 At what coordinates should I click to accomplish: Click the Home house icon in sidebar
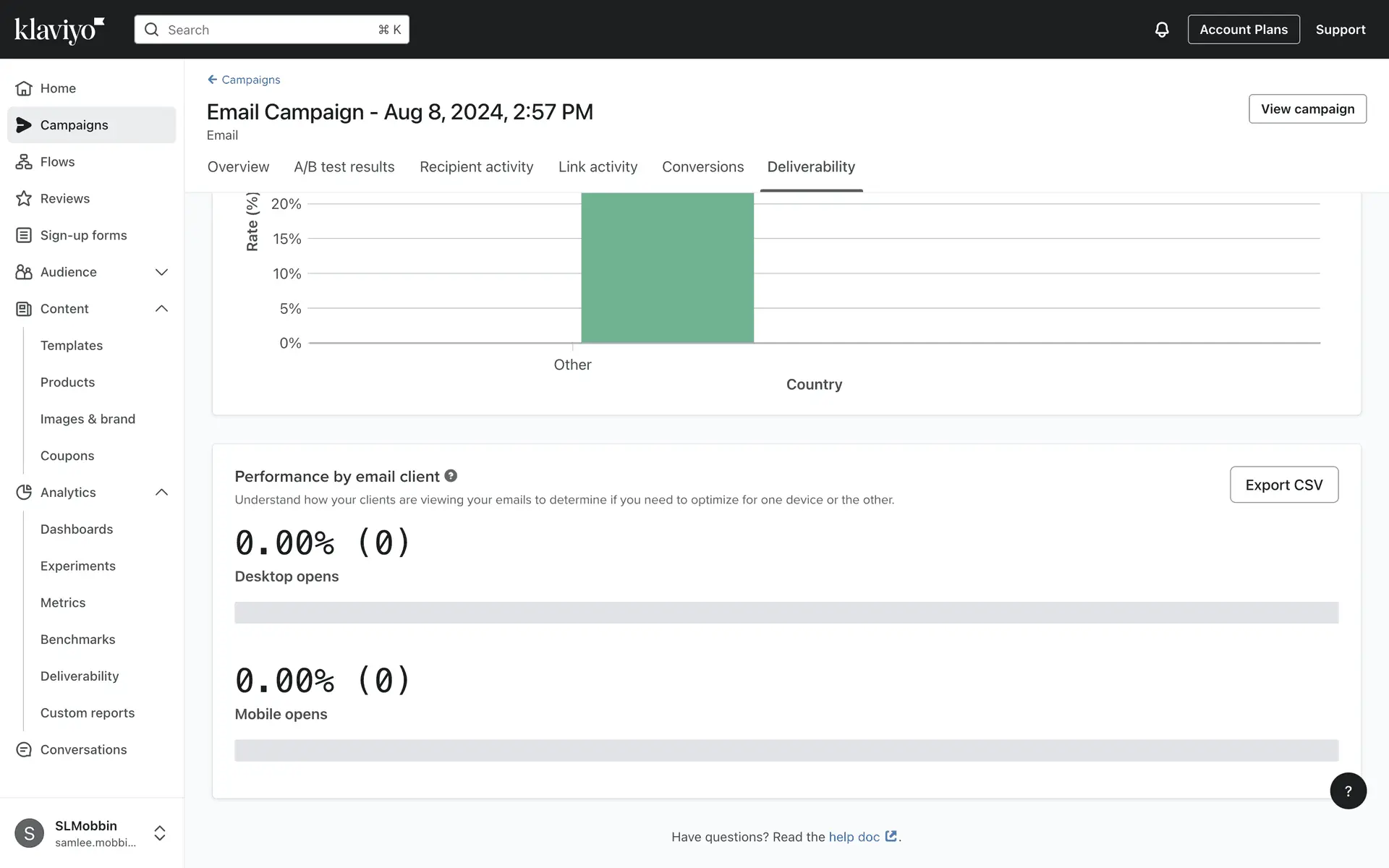click(x=24, y=88)
